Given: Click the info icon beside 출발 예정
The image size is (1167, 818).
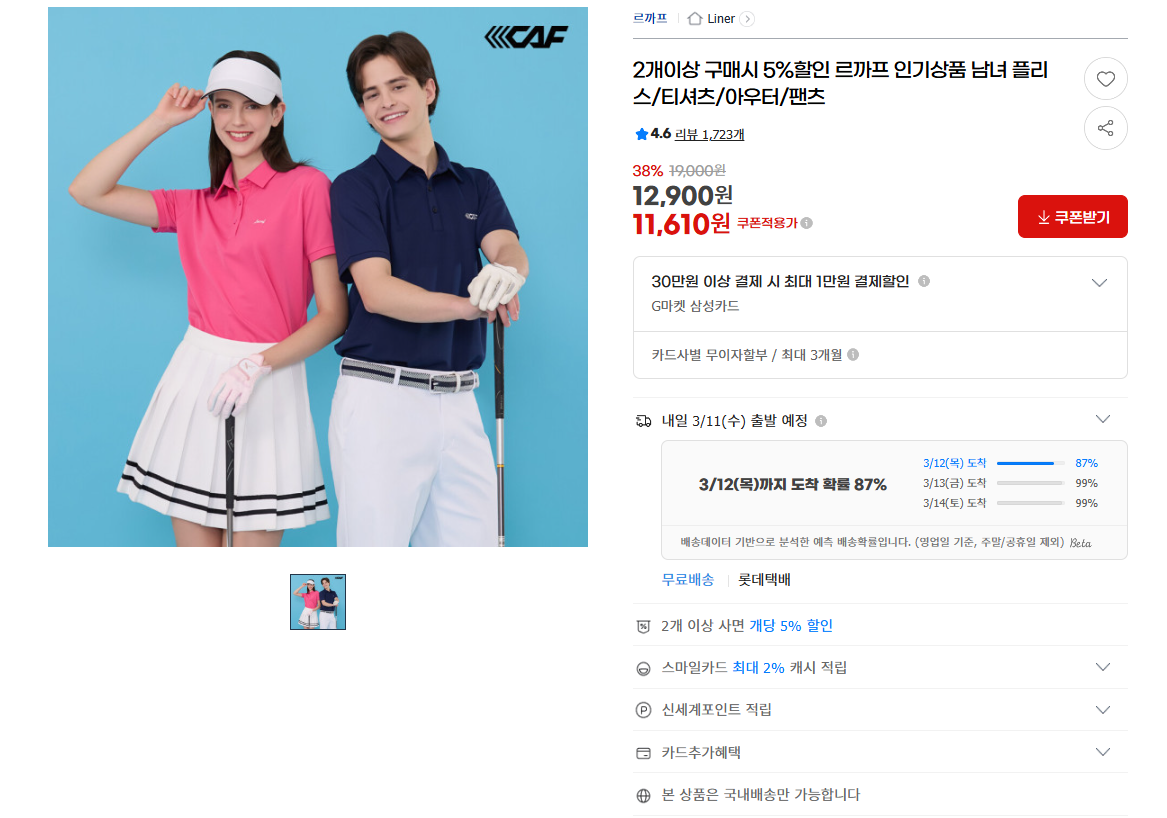Looking at the screenshot, I should pos(821,421).
